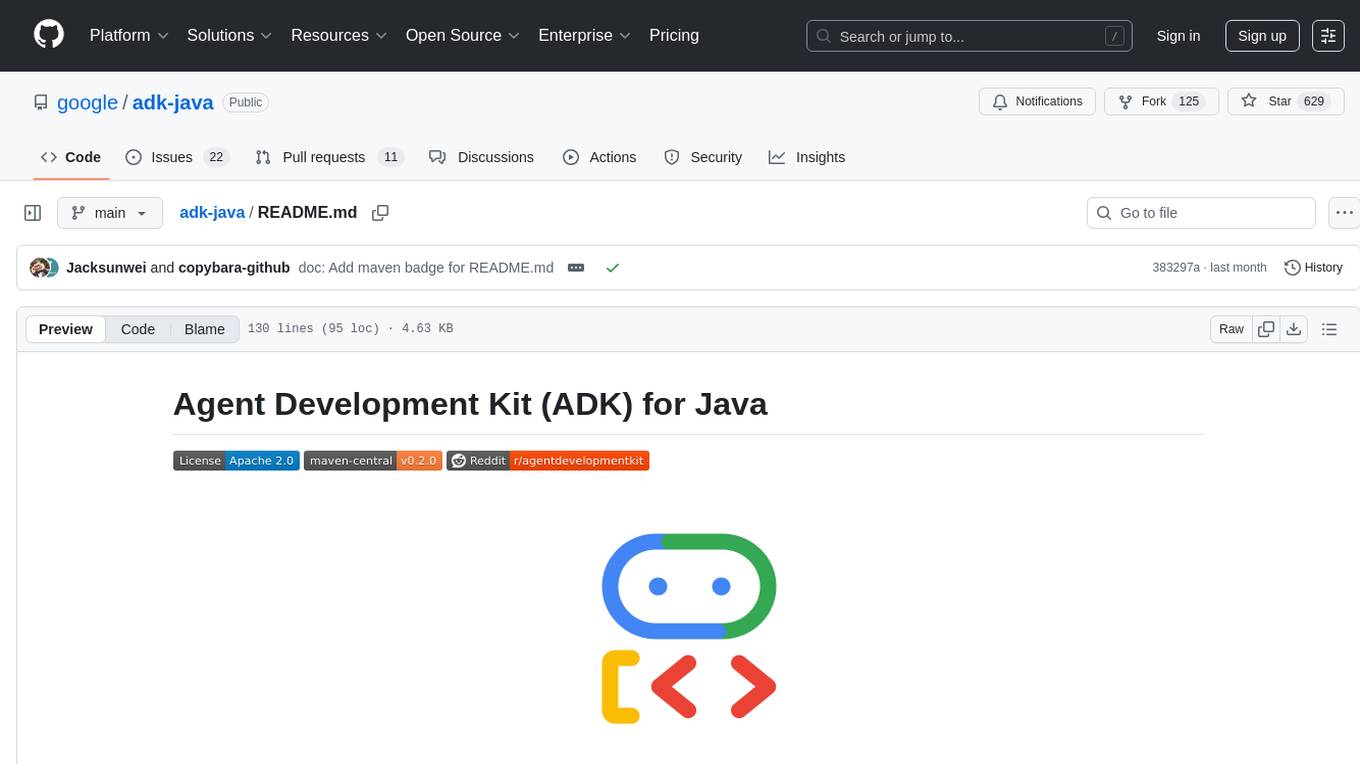Open the Pull requests tab
Screen dimensions: 1360x764
328,157
